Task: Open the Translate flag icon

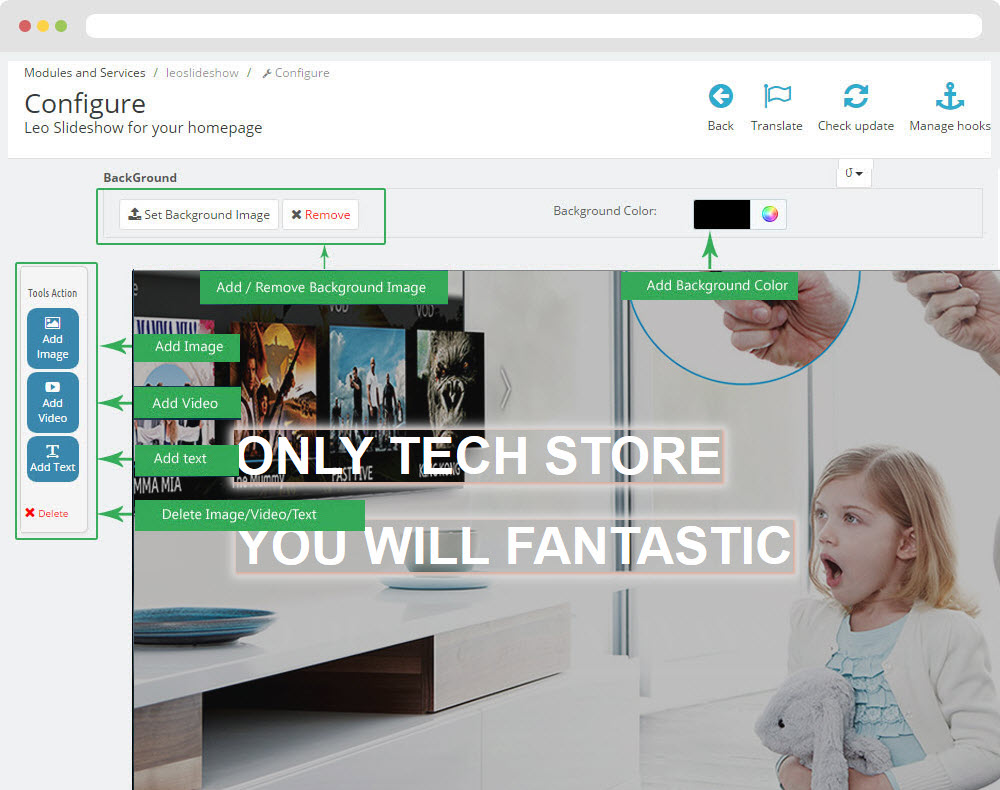Action: 777,97
